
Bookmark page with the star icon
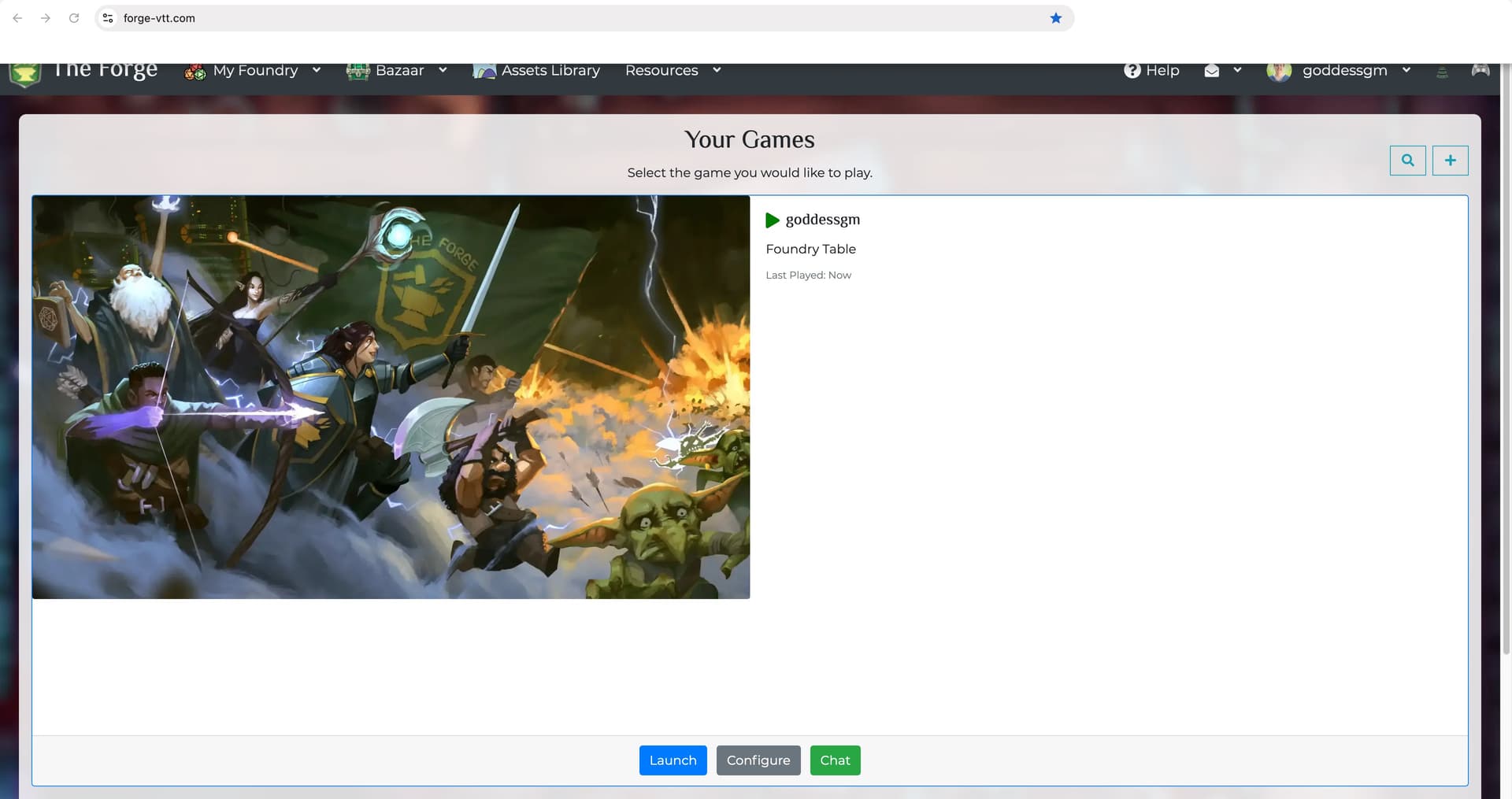click(1056, 18)
